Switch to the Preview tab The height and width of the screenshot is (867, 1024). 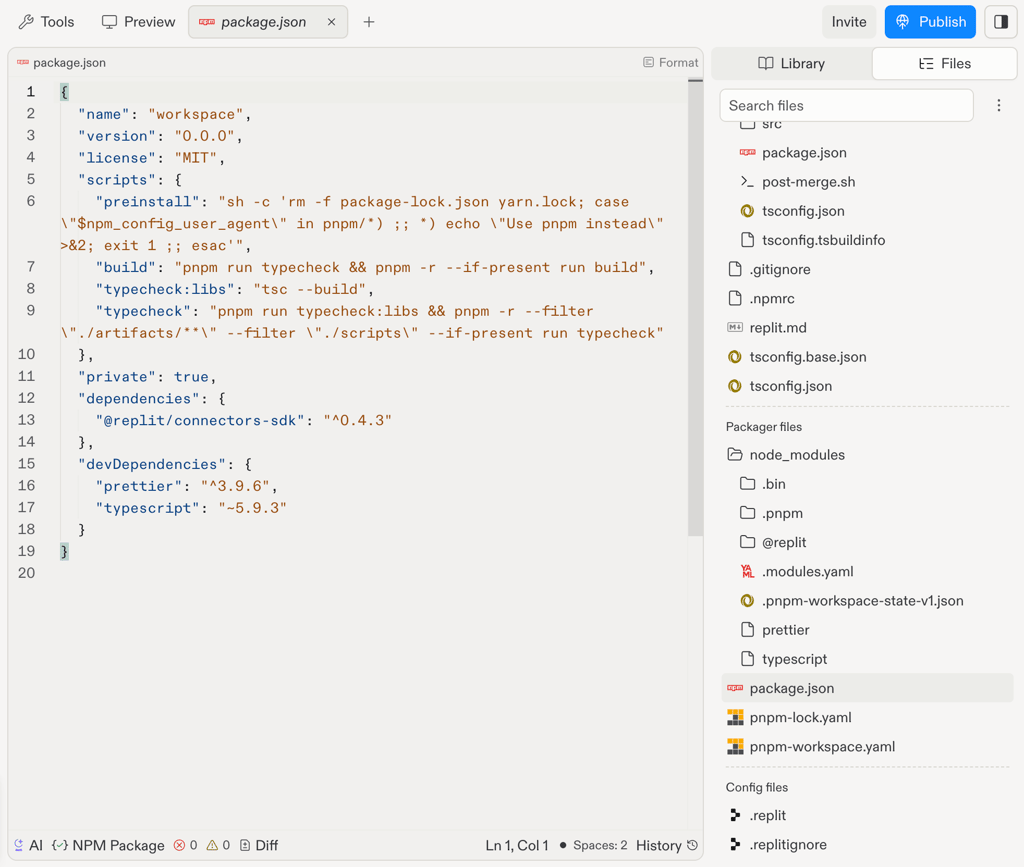pyautogui.click(x=138, y=22)
